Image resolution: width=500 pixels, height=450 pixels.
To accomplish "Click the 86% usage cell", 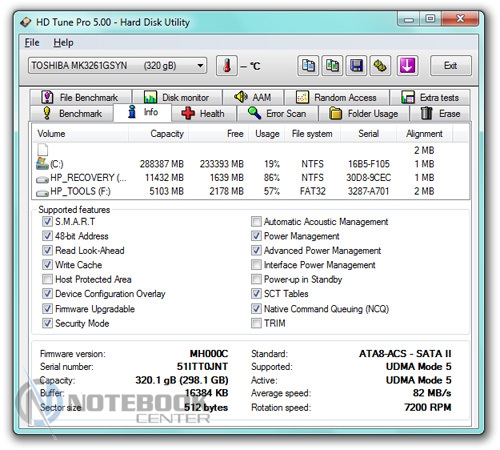I will click(x=272, y=178).
